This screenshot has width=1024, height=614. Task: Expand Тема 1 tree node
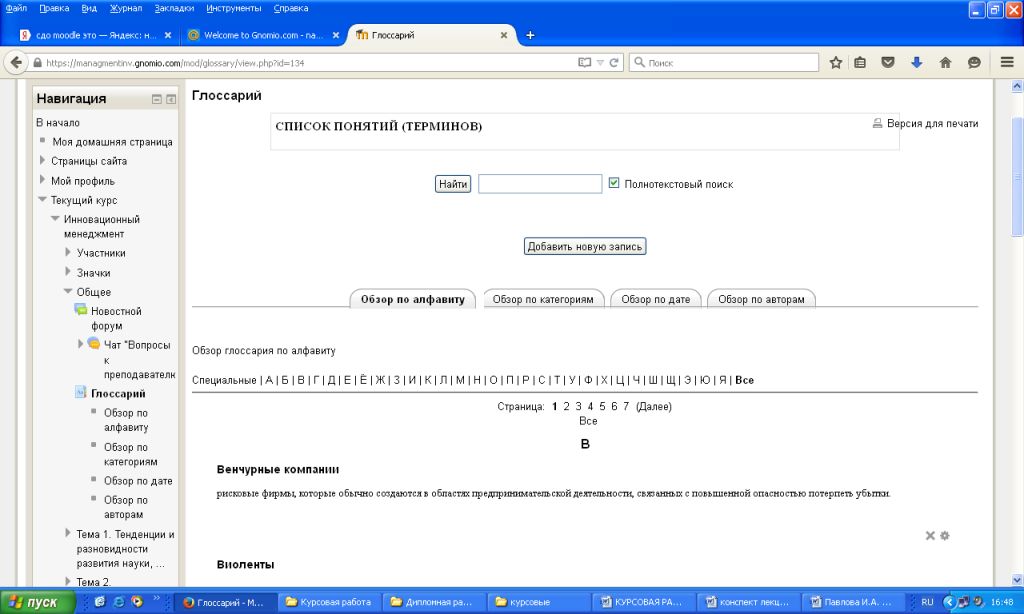[68, 533]
